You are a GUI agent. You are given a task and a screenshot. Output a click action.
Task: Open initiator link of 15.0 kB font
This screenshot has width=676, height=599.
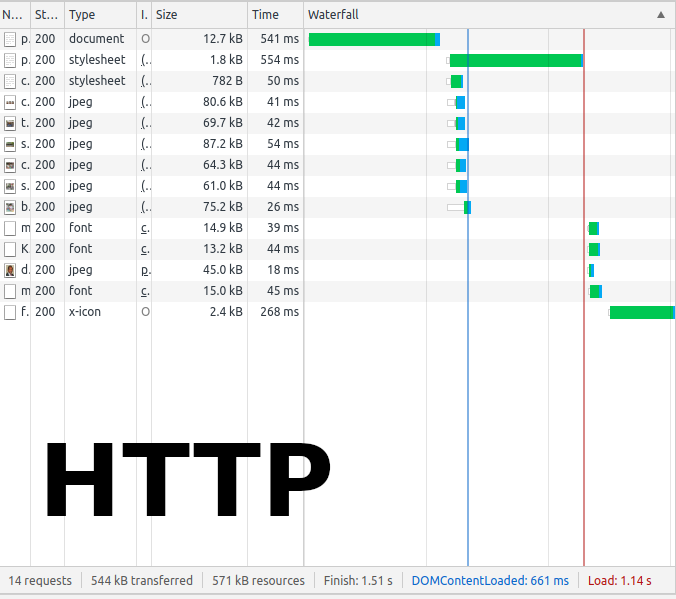click(146, 292)
